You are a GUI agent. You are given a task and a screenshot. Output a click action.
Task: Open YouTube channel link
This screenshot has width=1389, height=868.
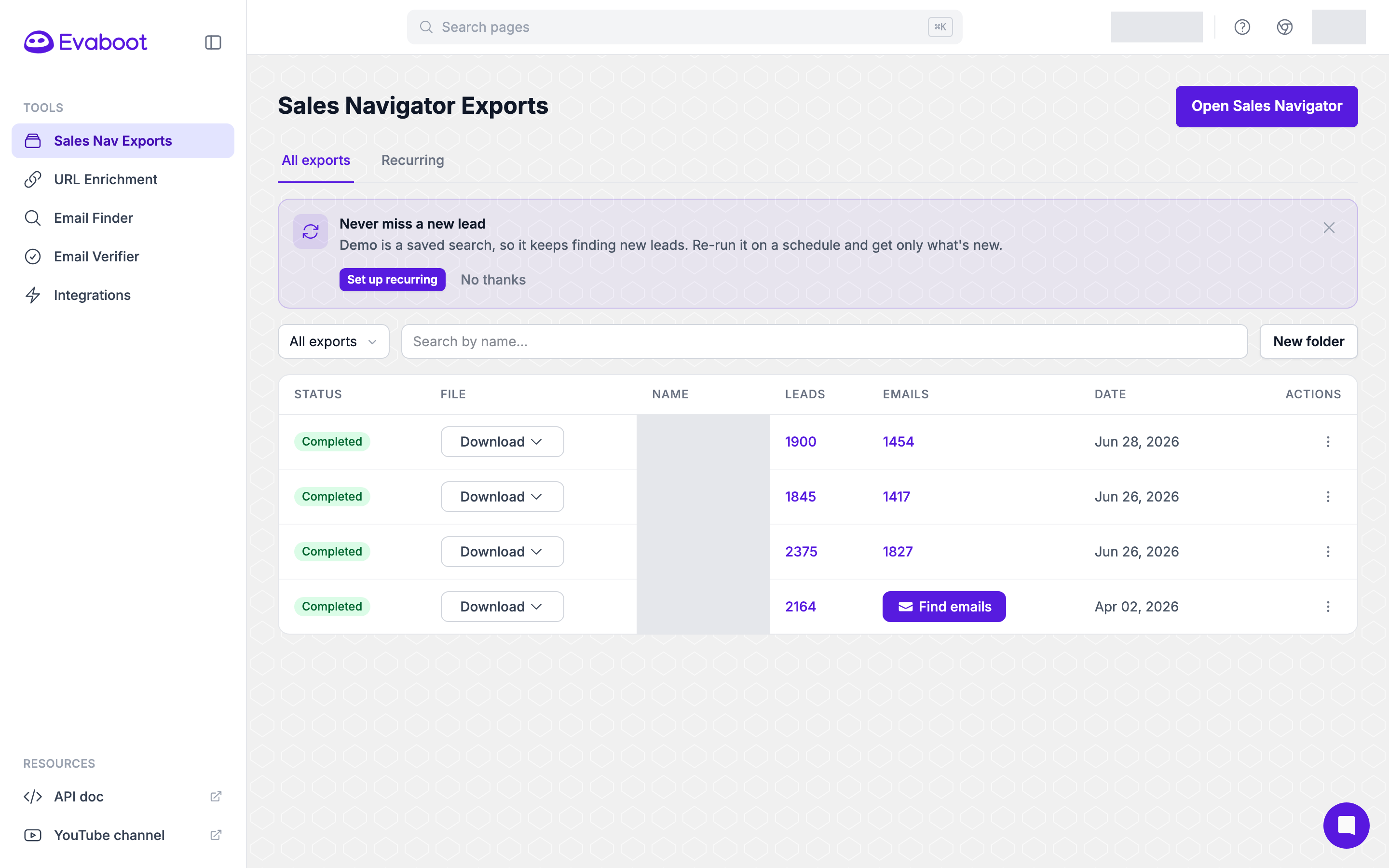tap(123, 835)
